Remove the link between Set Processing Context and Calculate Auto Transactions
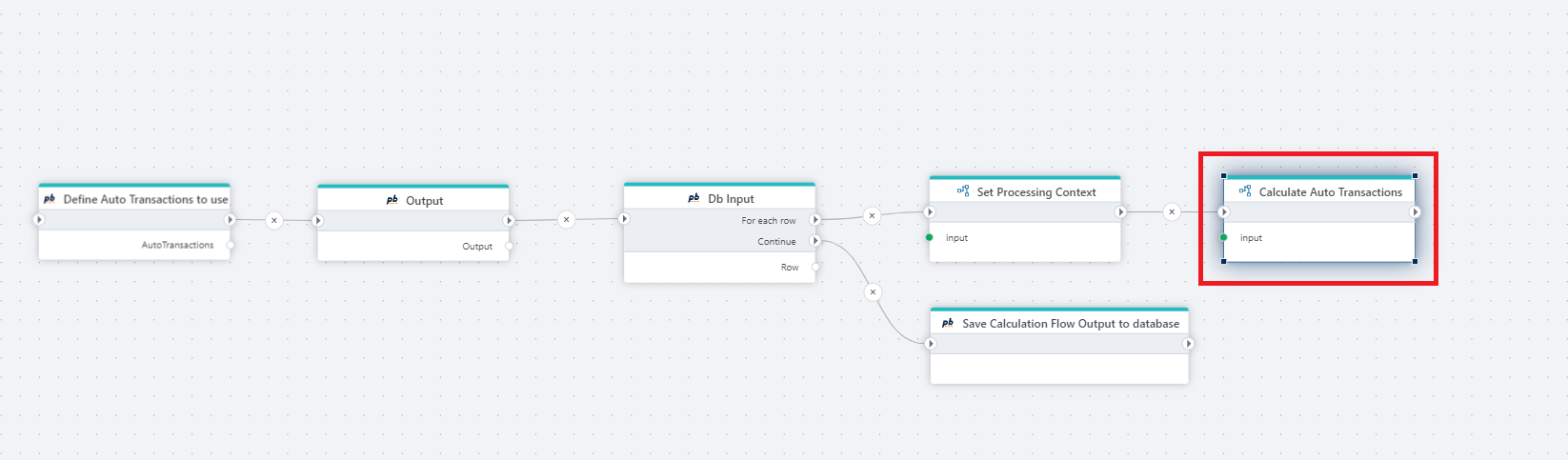 tap(1172, 211)
